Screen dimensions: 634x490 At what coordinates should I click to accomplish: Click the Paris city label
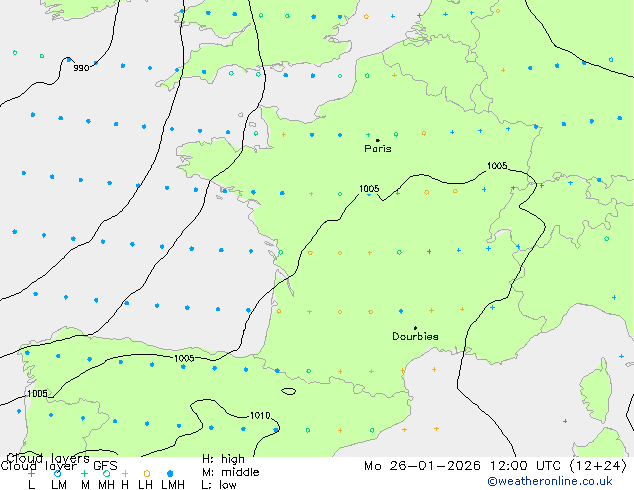(x=378, y=149)
